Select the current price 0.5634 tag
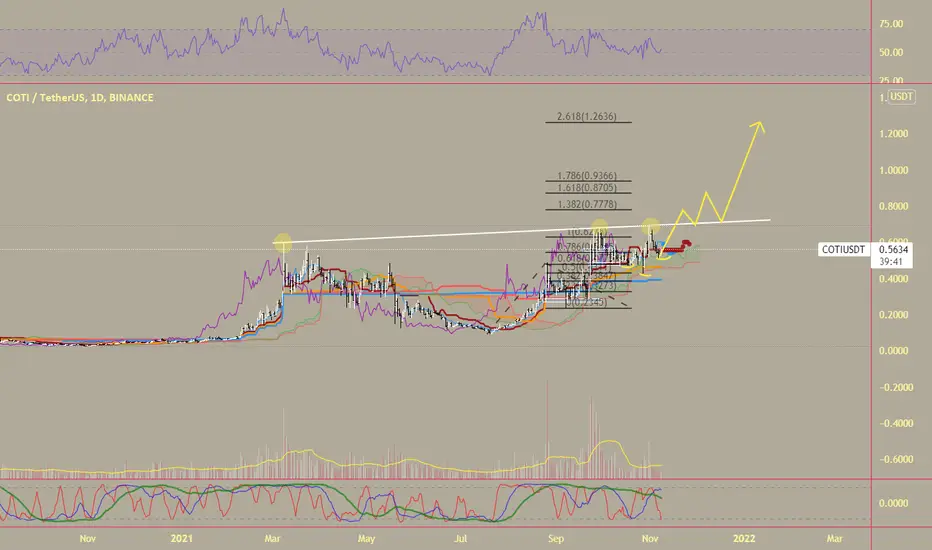This screenshot has height=550, width=932. click(x=893, y=250)
